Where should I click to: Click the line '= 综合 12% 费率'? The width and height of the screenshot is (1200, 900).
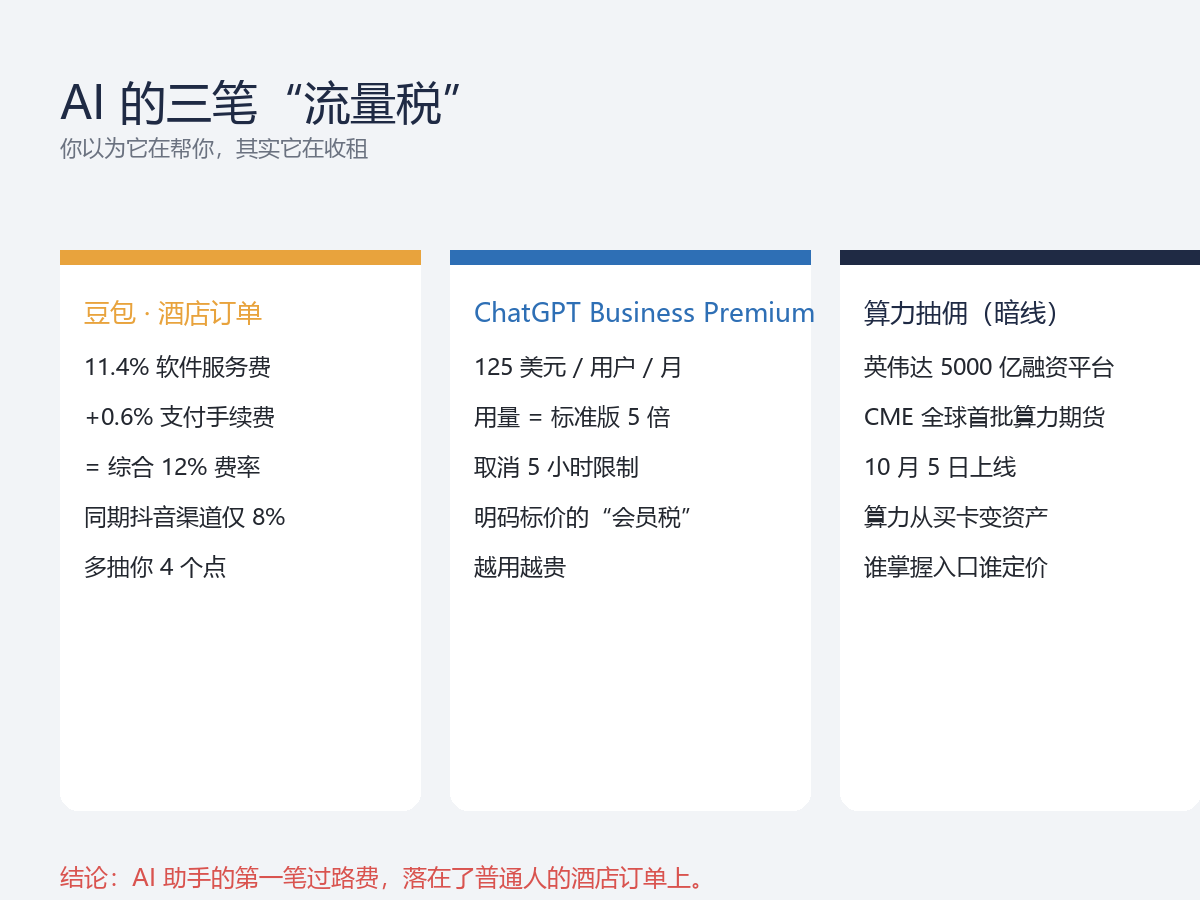172,467
